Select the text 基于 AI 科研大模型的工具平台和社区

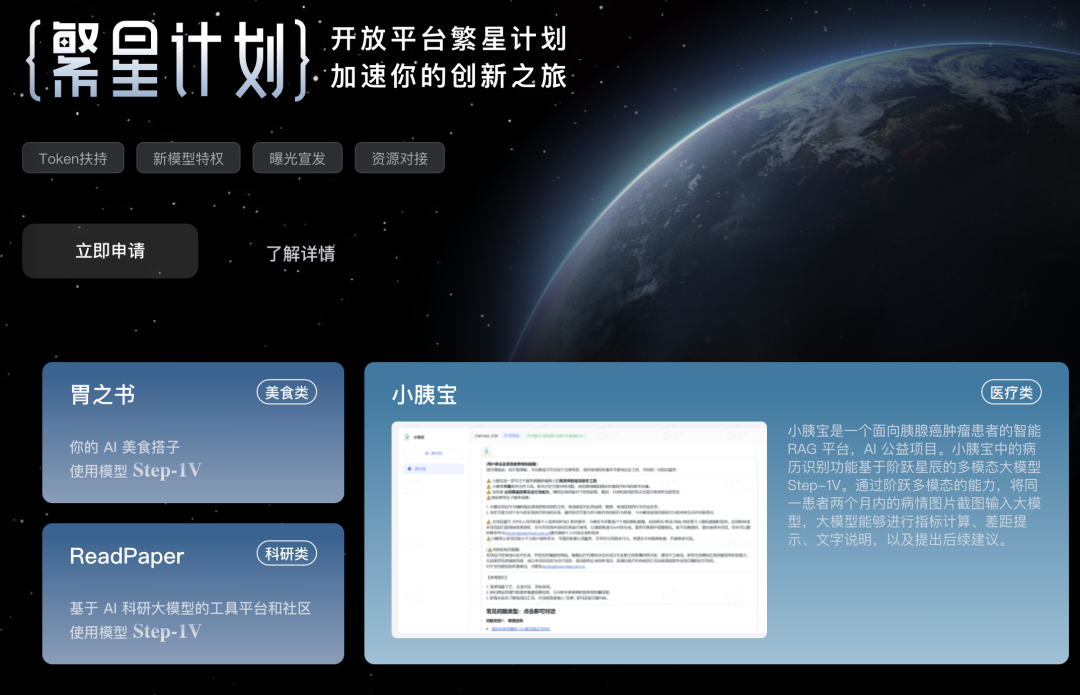click(x=190, y=608)
